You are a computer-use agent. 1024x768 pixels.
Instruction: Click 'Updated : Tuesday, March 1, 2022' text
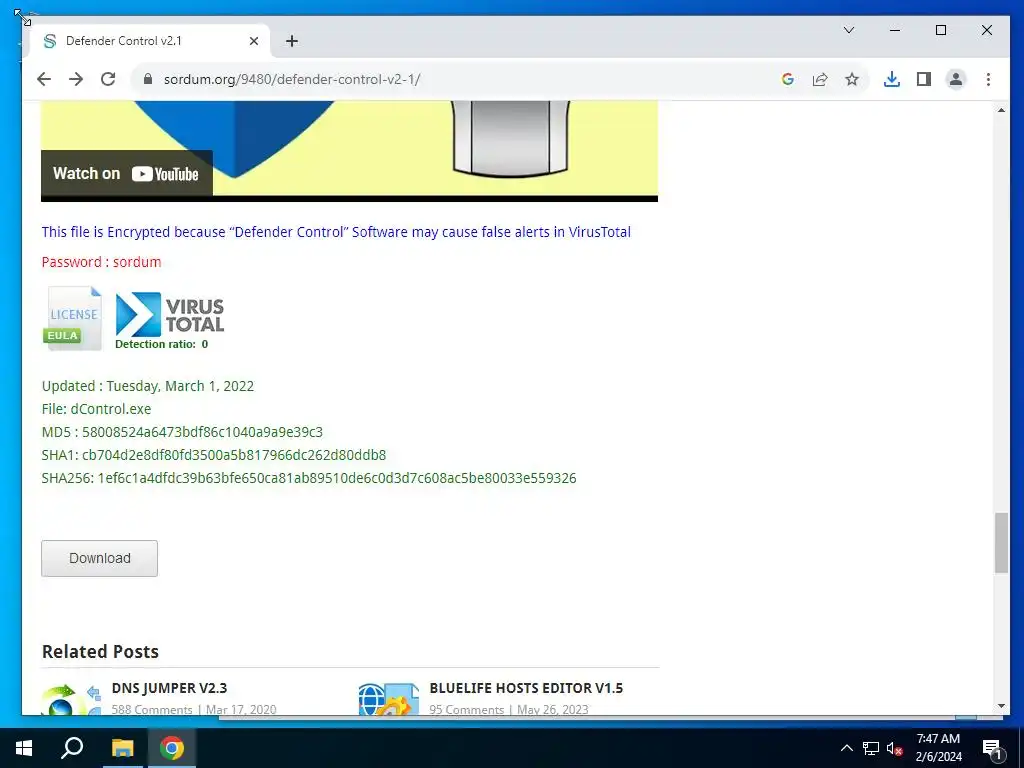click(x=148, y=386)
